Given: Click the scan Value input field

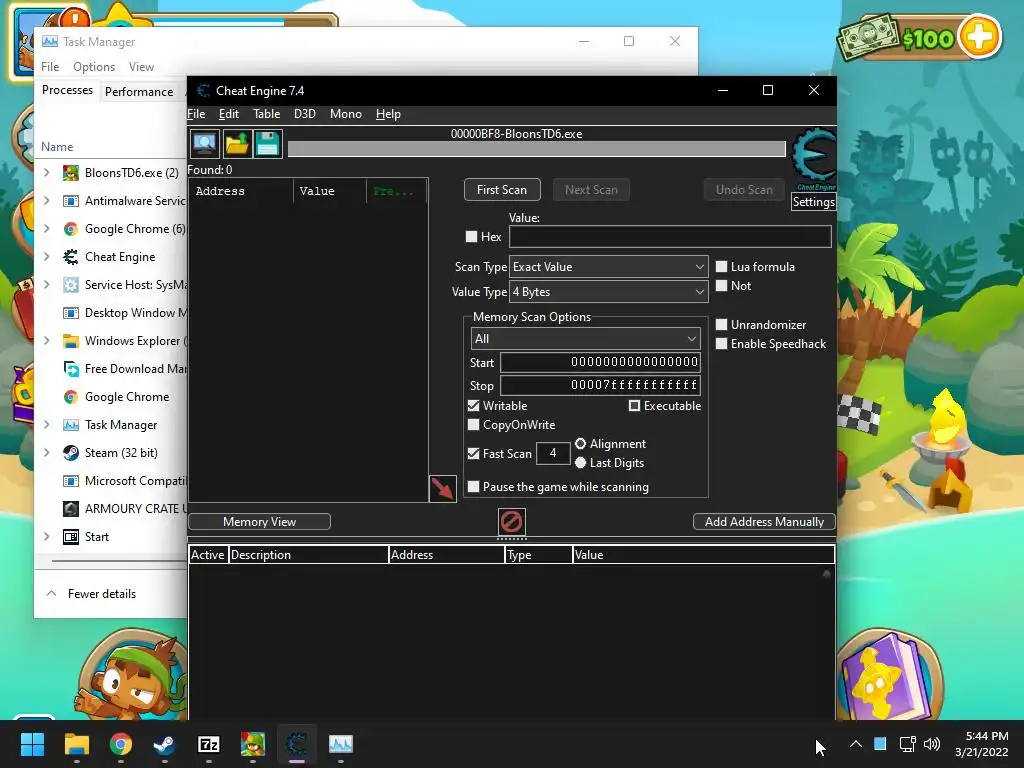Looking at the screenshot, I should (670, 237).
